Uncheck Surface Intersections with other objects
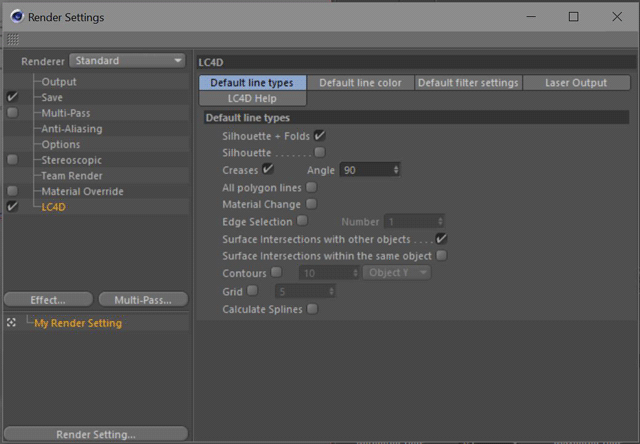 click(441, 238)
